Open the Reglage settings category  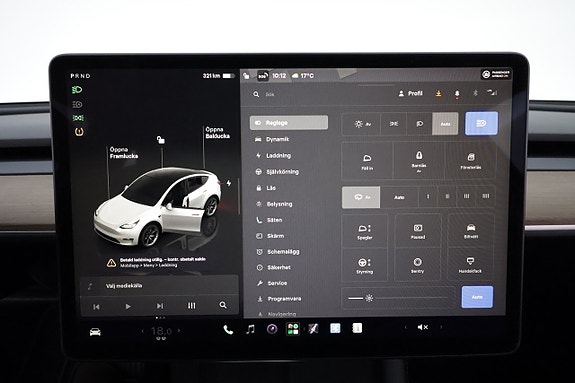click(289, 123)
